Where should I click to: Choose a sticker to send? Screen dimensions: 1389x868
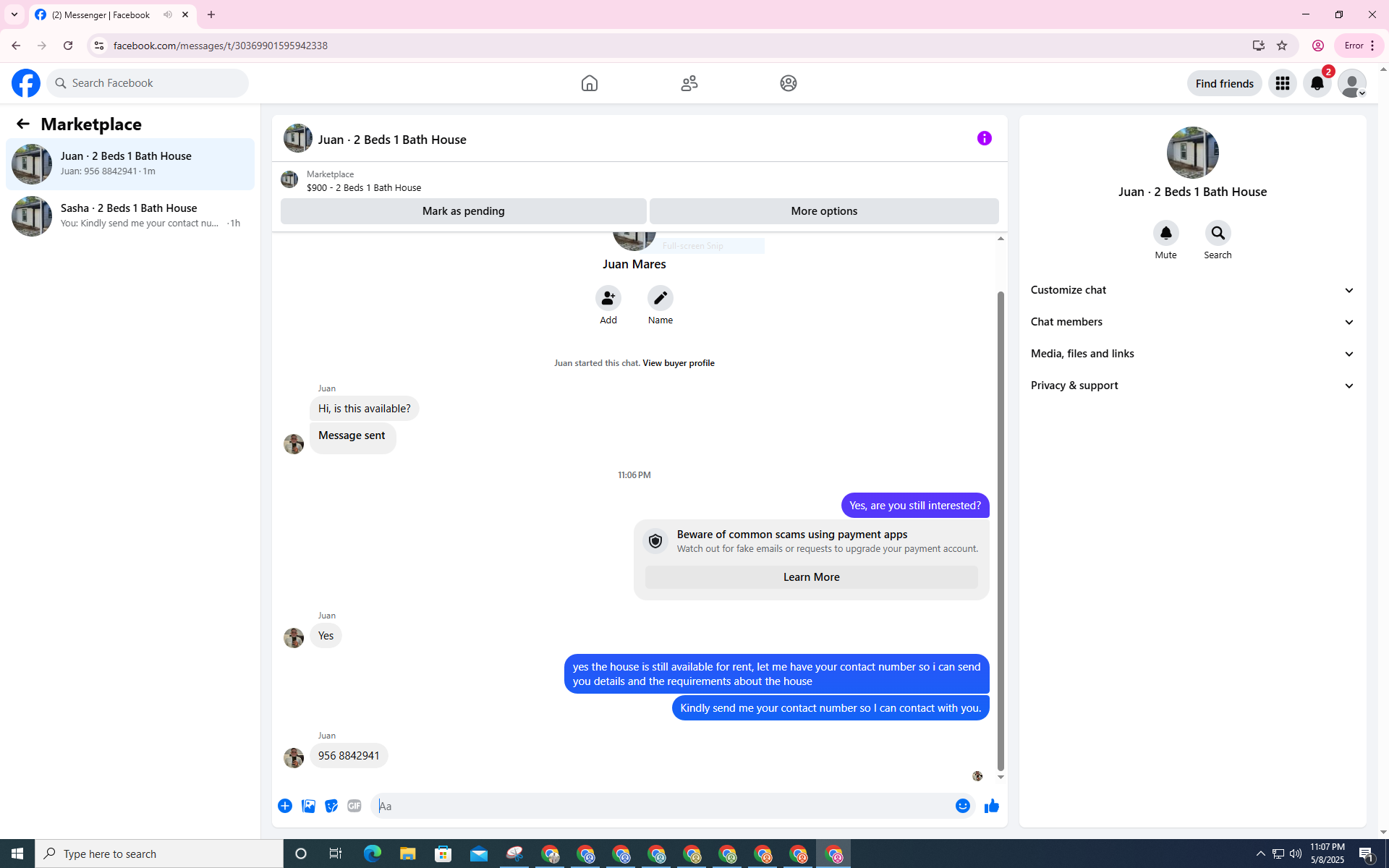[331, 806]
